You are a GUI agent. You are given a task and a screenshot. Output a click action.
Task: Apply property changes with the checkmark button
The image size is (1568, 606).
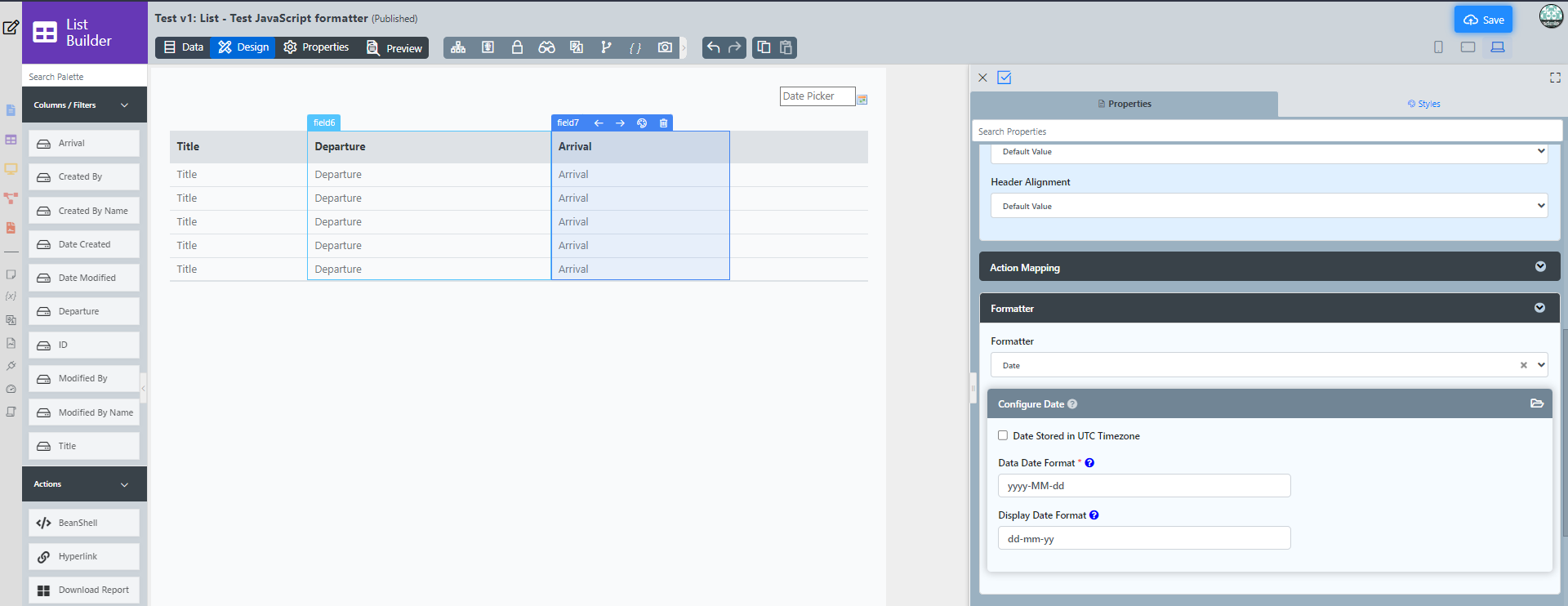(1004, 78)
